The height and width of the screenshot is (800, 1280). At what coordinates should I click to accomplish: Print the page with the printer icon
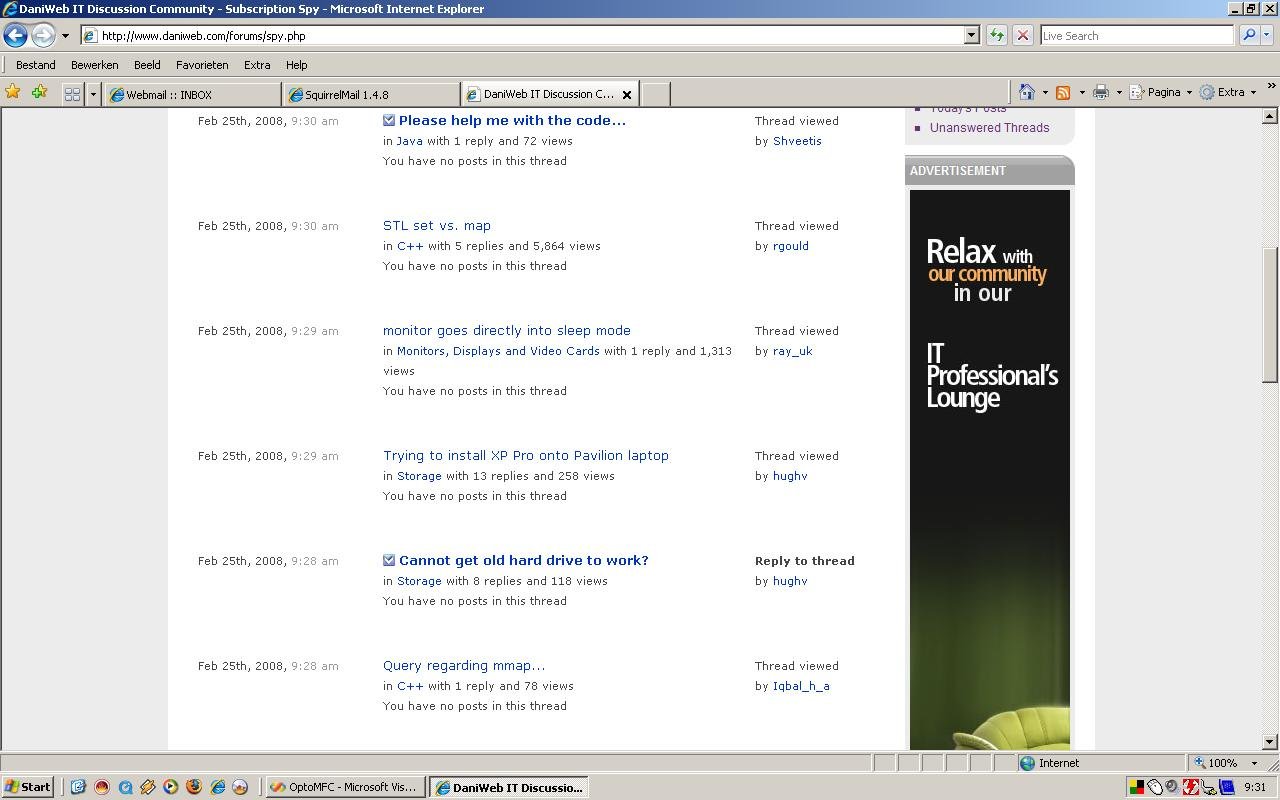[1101, 92]
